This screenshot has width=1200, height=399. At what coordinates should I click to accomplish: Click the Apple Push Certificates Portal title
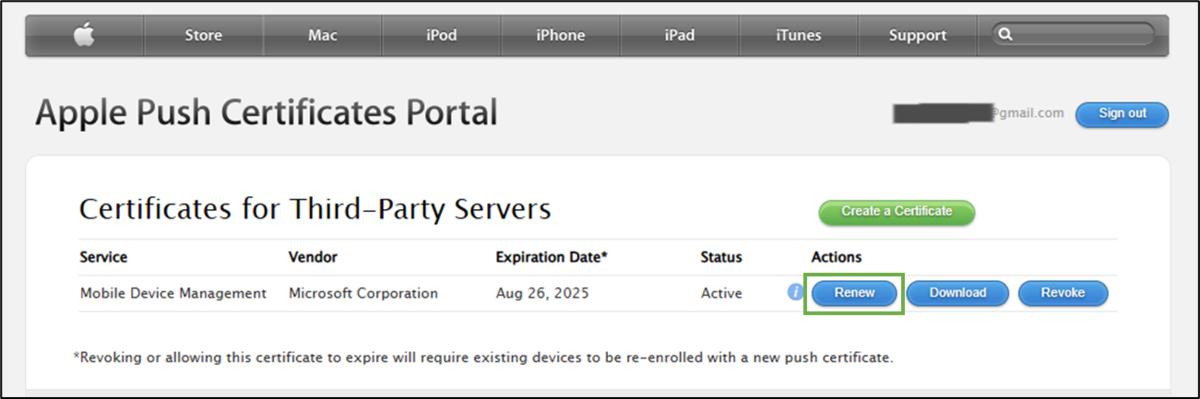tap(266, 113)
